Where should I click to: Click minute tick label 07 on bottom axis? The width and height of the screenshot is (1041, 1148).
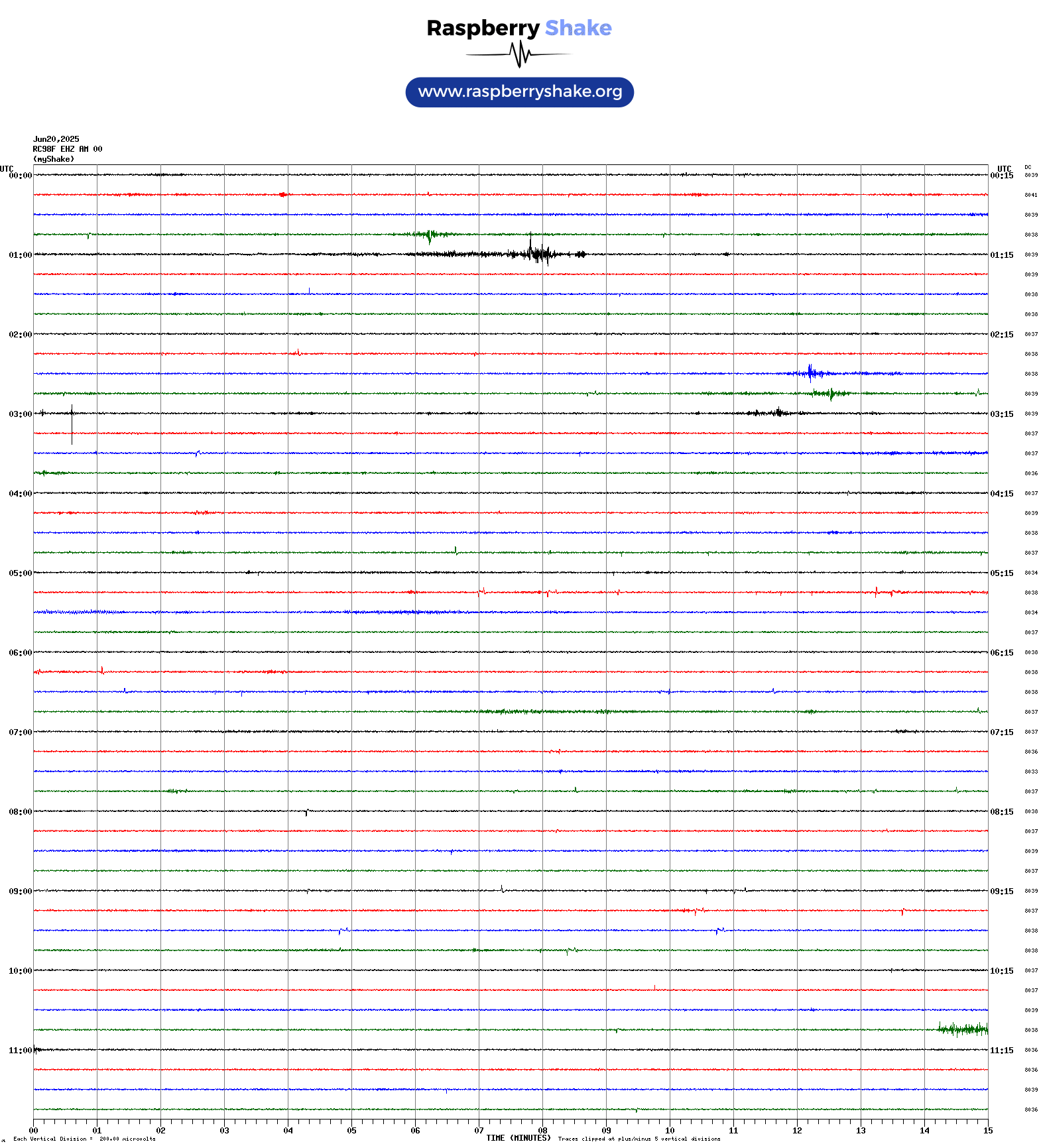click(x=479, y=1131)
